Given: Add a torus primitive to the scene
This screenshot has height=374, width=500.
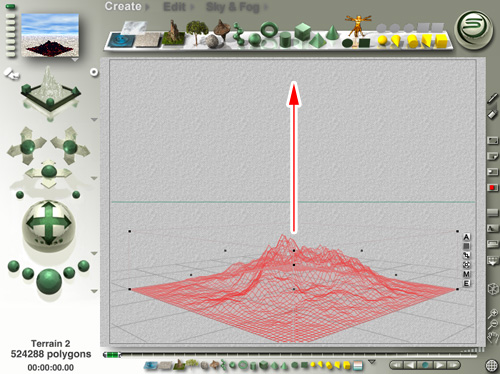Looking at the screenshot, I should 269,29.
